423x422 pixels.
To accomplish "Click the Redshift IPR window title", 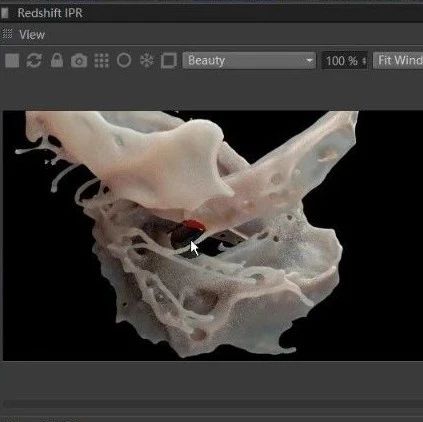I will (x=50, y=13).
